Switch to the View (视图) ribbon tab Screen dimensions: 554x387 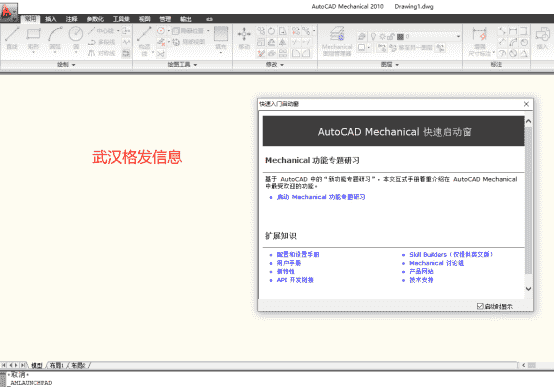coord(144,19)
